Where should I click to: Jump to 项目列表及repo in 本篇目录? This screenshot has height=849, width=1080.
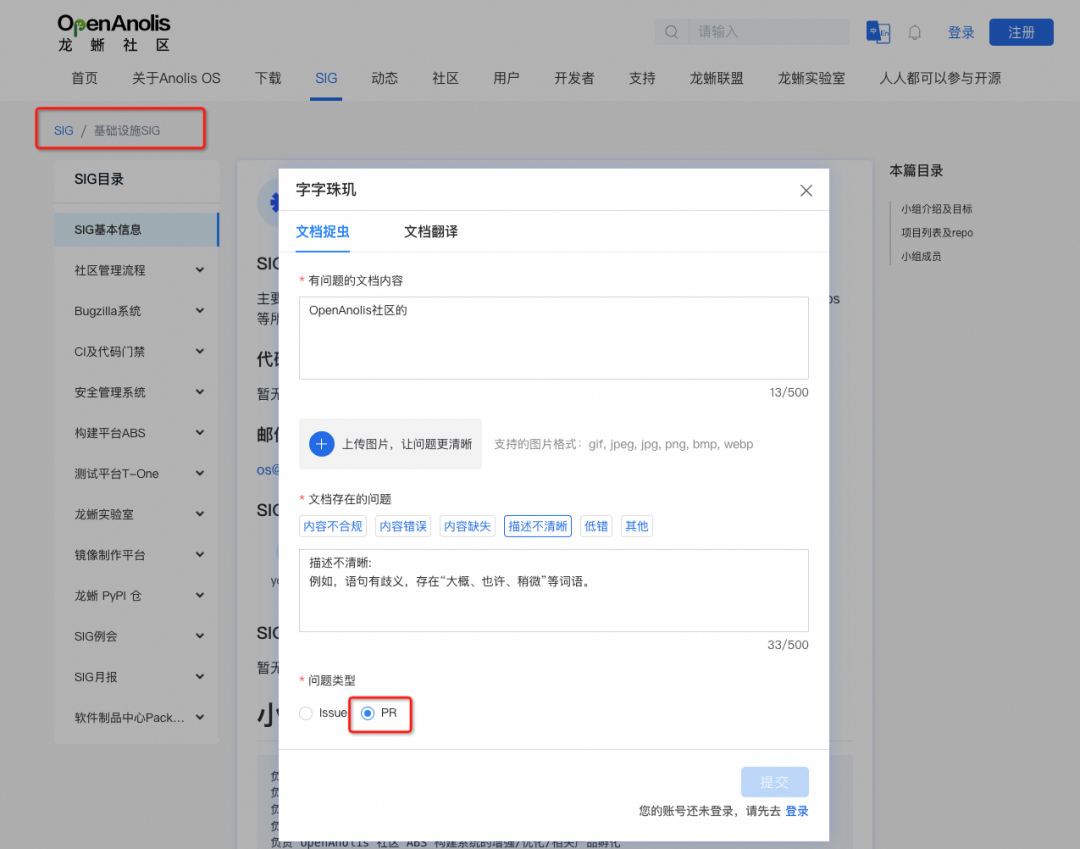[x=937, y=233]
